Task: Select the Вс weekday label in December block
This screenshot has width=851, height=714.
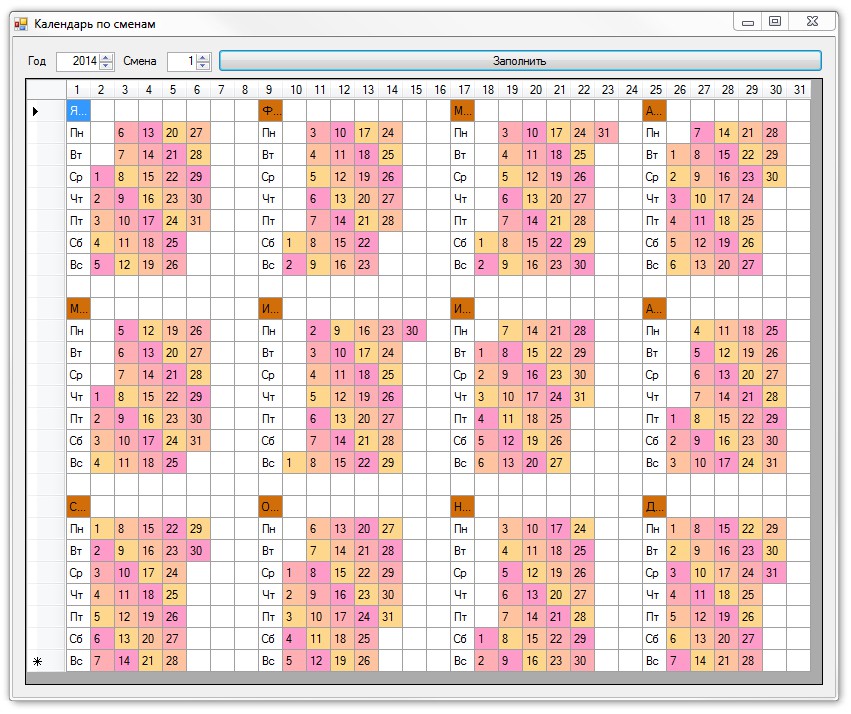Action: 655,661
